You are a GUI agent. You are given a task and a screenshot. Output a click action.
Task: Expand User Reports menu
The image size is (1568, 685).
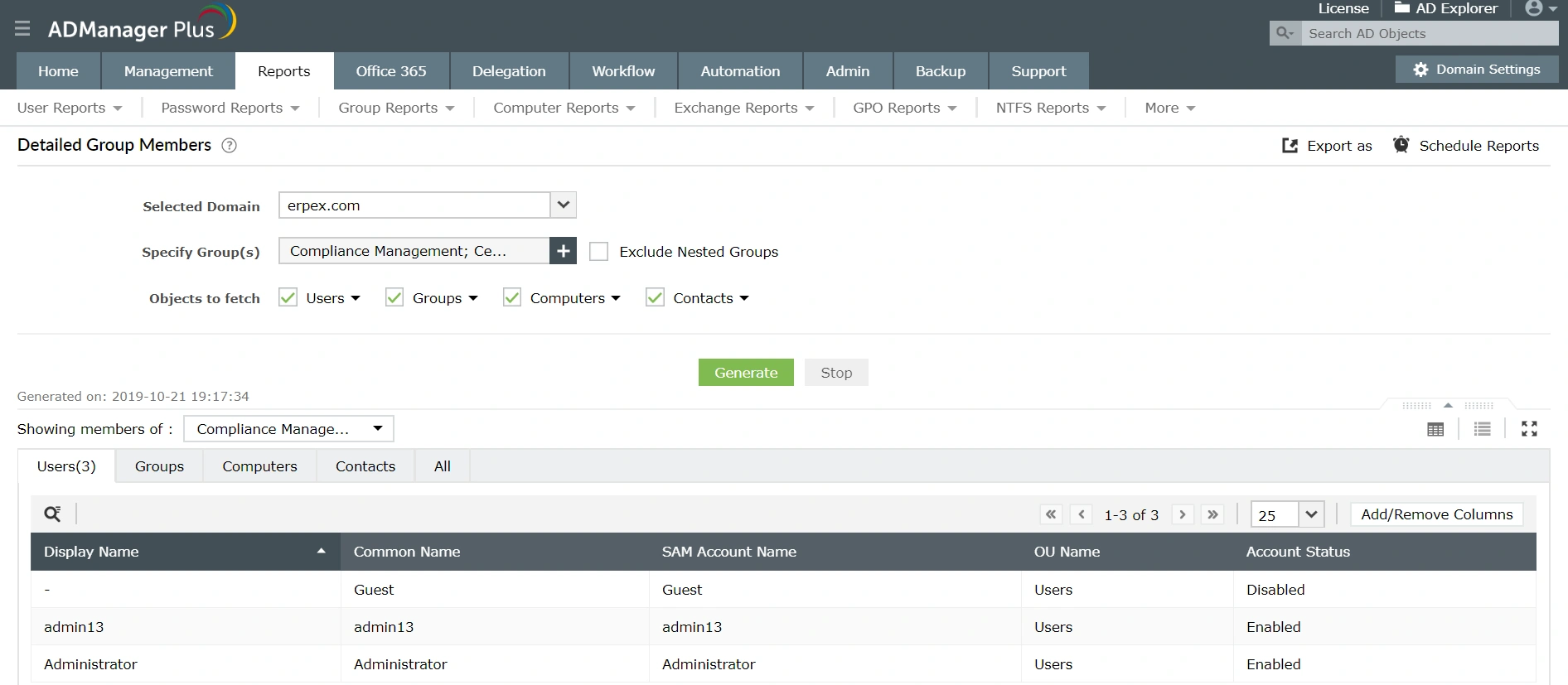tap(70, 108)
